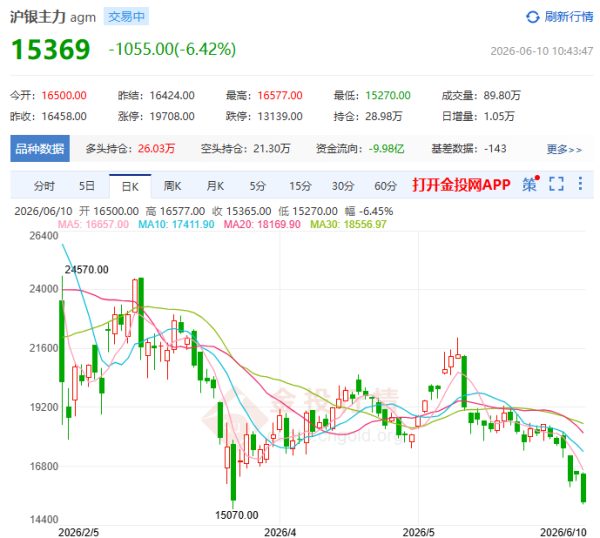The image size is (600, 538).
Task: Click the MA30: 18556.97 legend
Action: 348,224
